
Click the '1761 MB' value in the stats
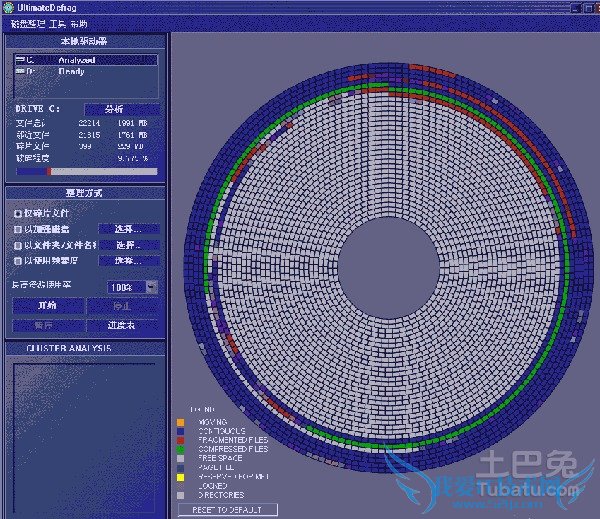coord(132,135)
